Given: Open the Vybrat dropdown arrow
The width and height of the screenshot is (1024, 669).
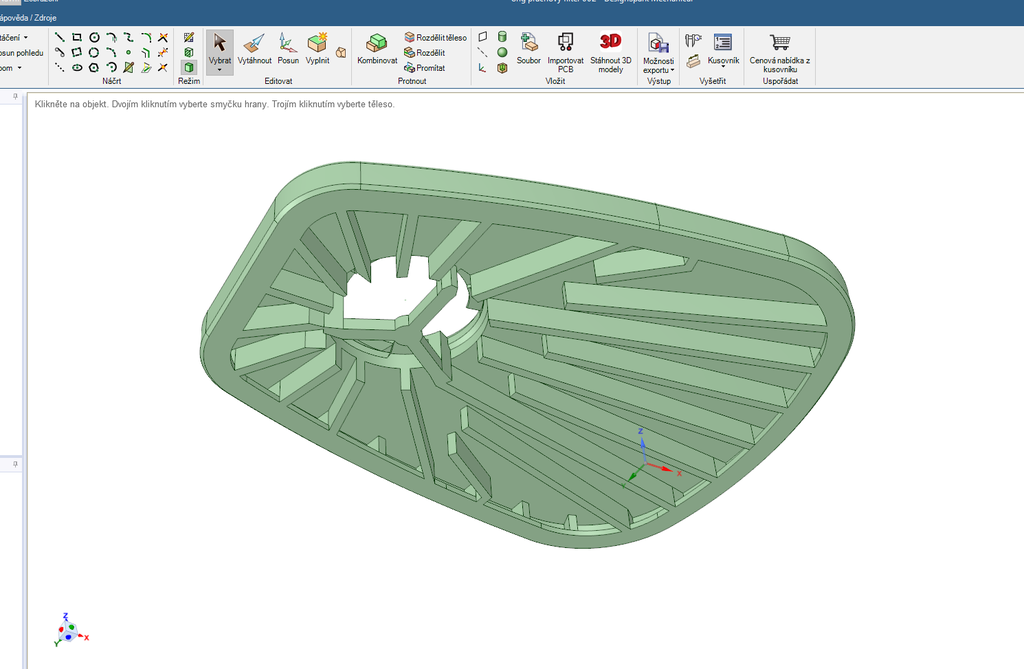Looking at the screenshot, I should pos(220,69).
